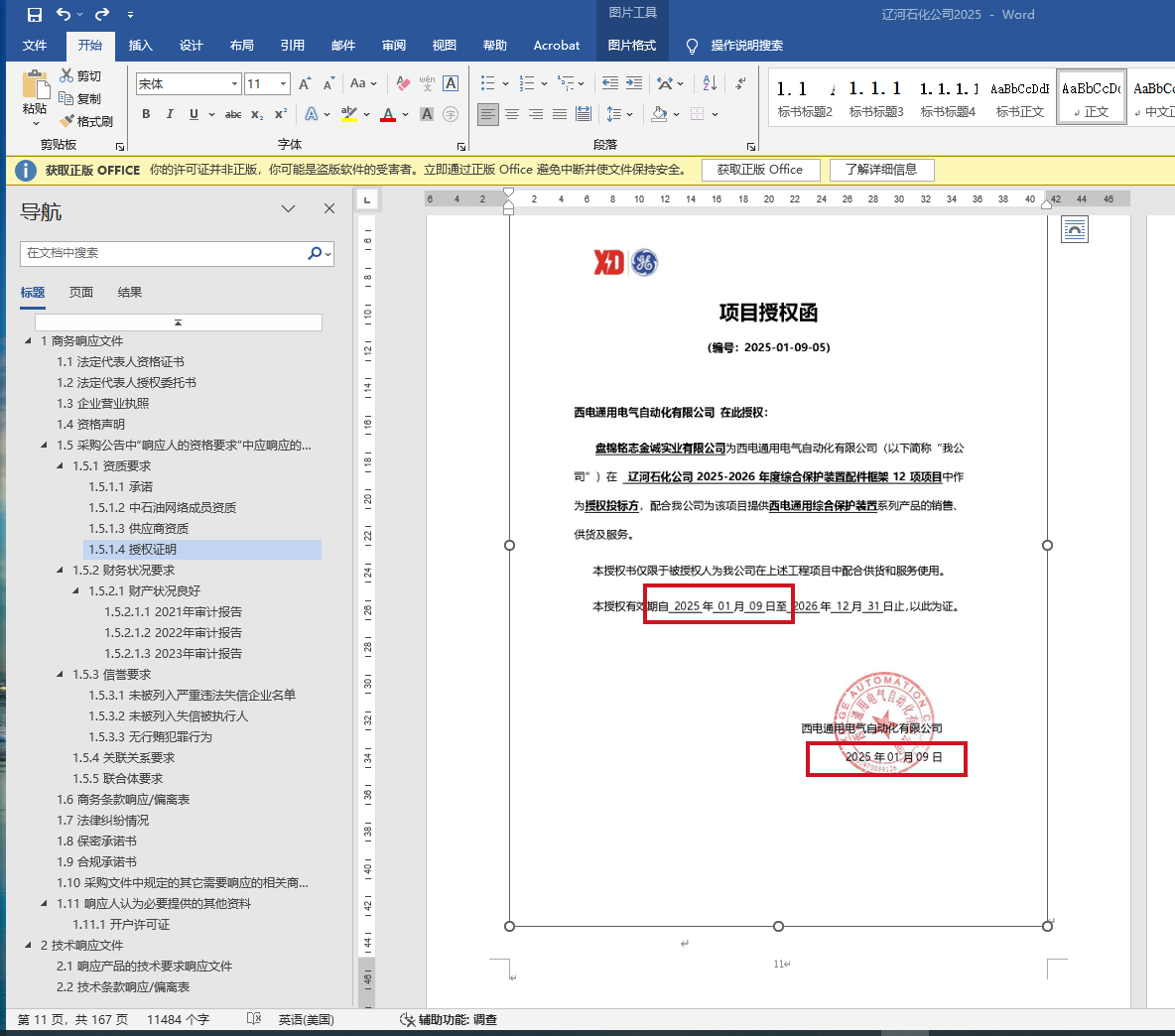Center align text
1175x1036 pixels.
512,114
